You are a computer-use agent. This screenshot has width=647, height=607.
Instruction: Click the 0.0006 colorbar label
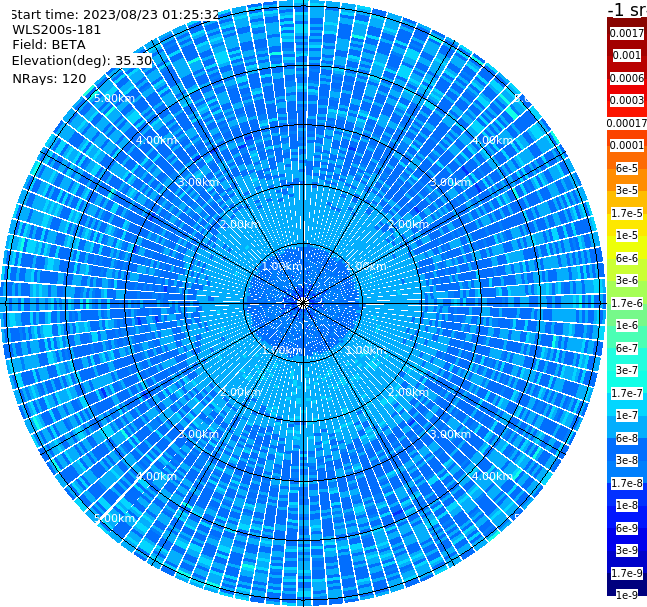tap(627, 78)
